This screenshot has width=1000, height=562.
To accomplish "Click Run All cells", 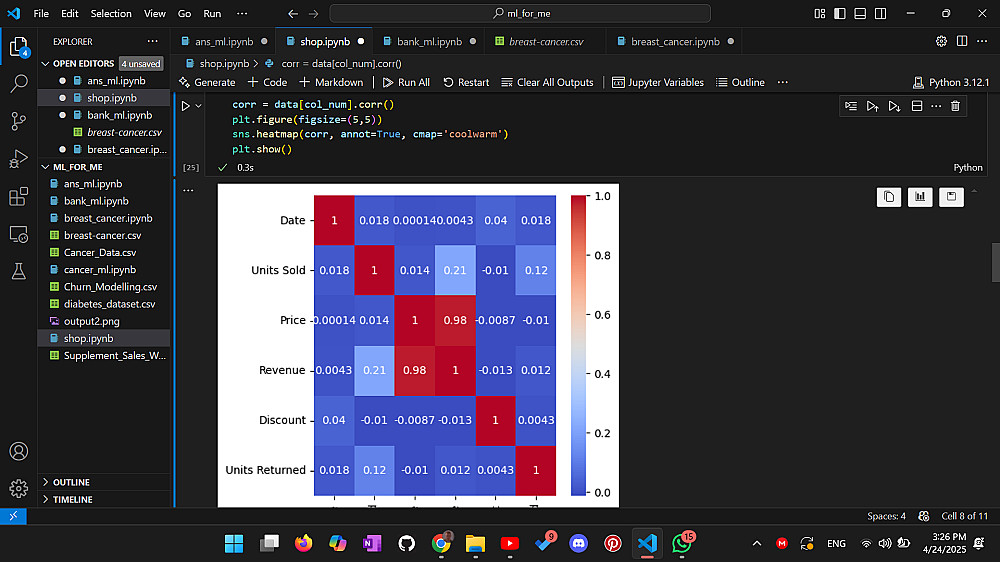I will pyautogui.click(x=406, y=82).
